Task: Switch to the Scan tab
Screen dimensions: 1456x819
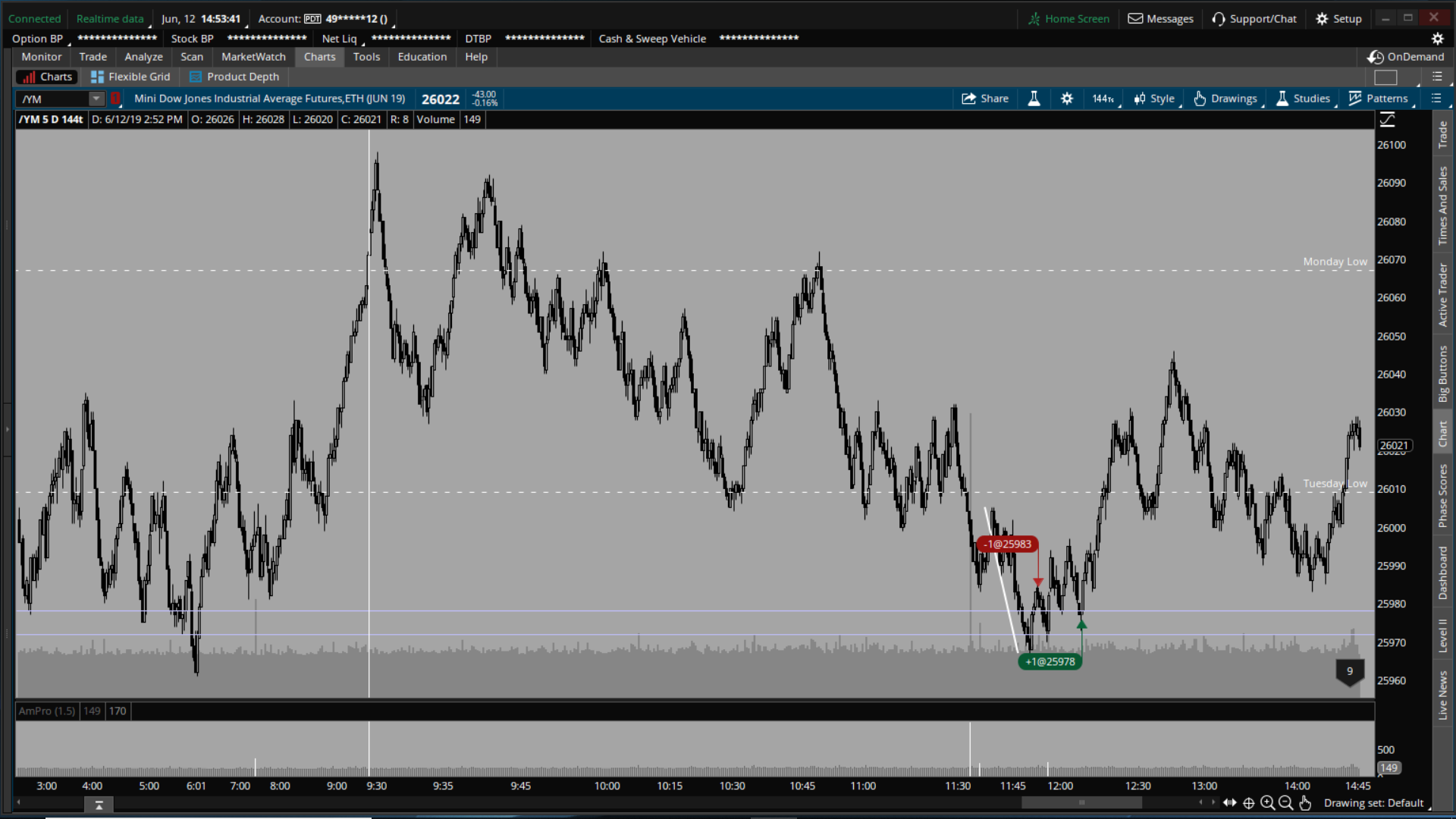Action: pos(192,57)
